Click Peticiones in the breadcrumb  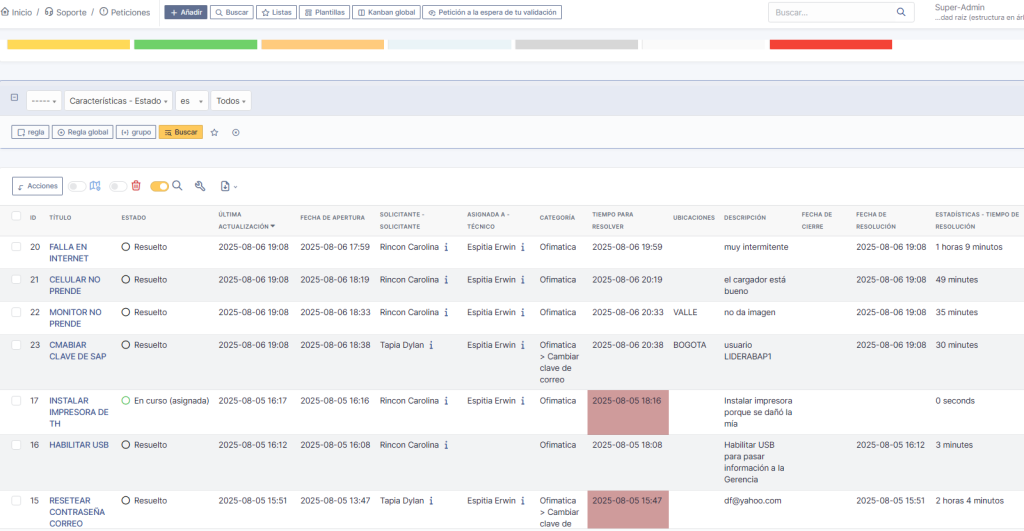[x=130, y=12]
